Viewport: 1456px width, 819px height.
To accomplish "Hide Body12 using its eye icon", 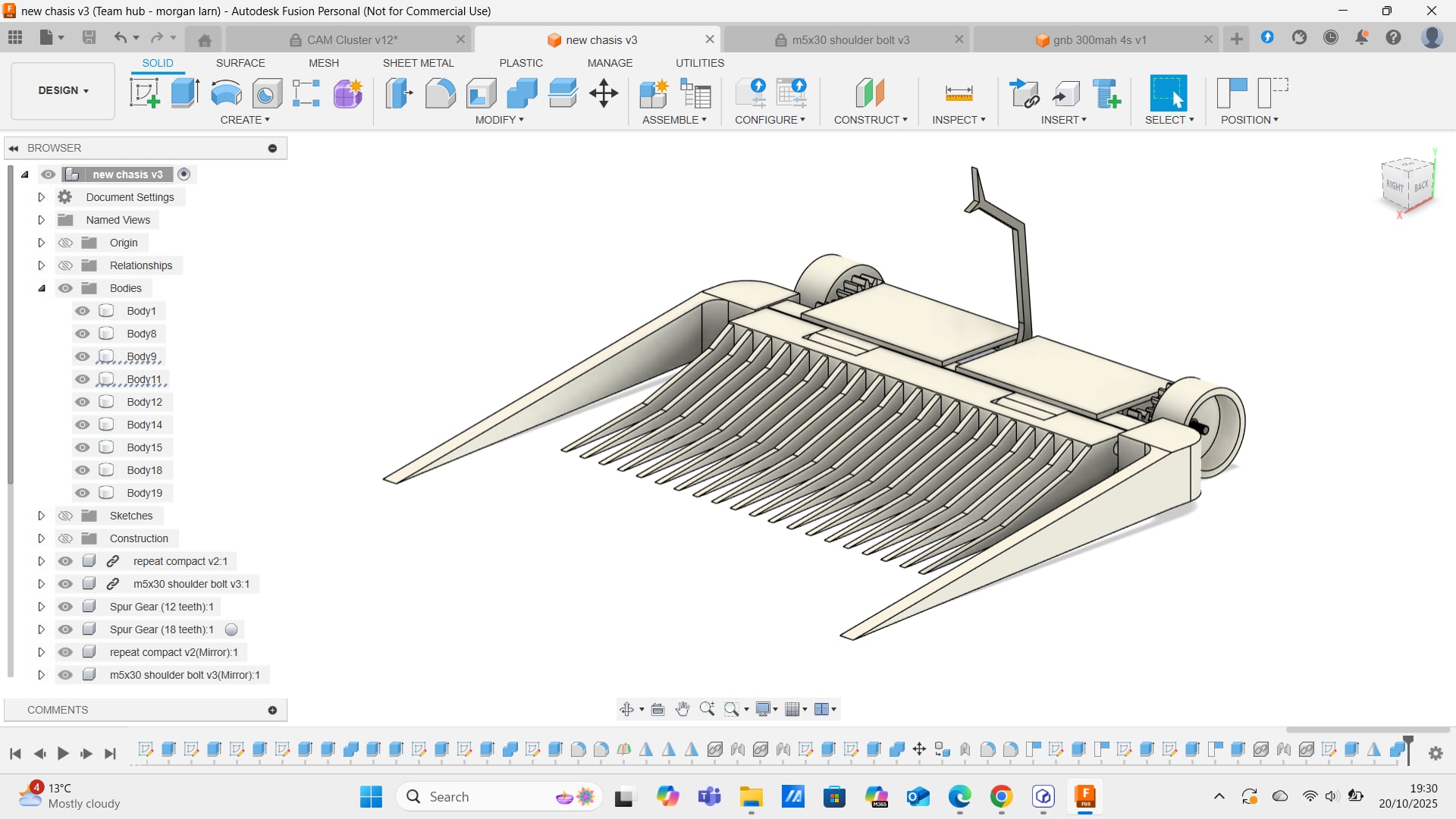I will pos(83,402).
